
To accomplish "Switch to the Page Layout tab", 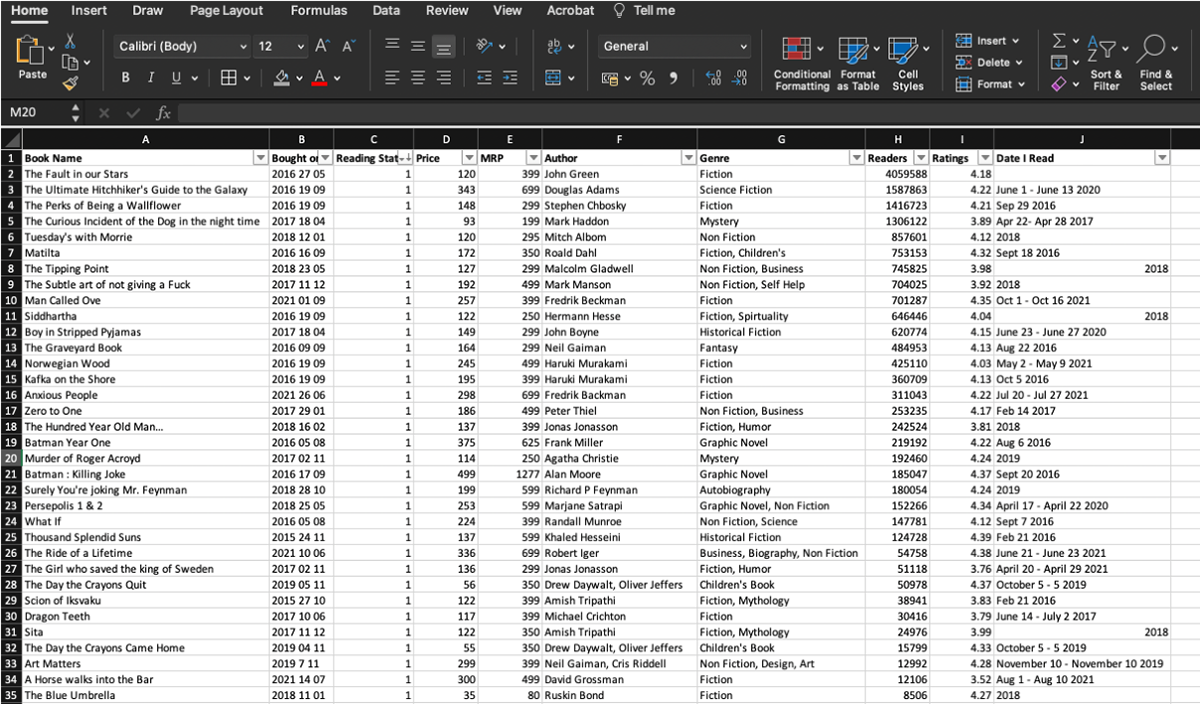I will (227, 10).
